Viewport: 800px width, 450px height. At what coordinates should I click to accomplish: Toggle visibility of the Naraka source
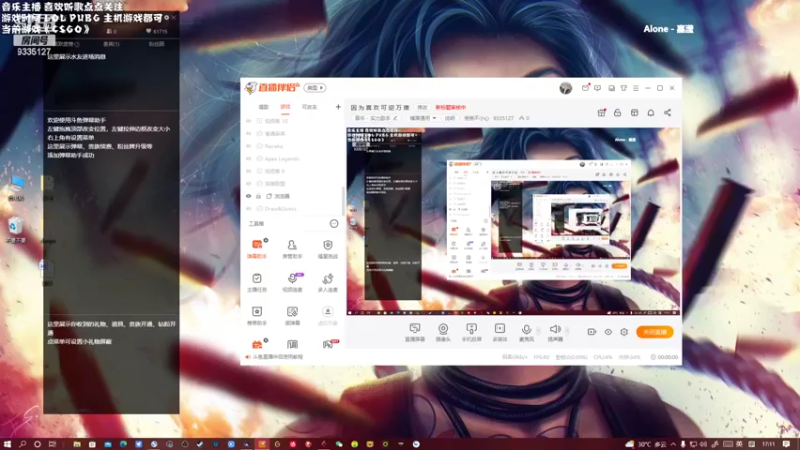249,146
